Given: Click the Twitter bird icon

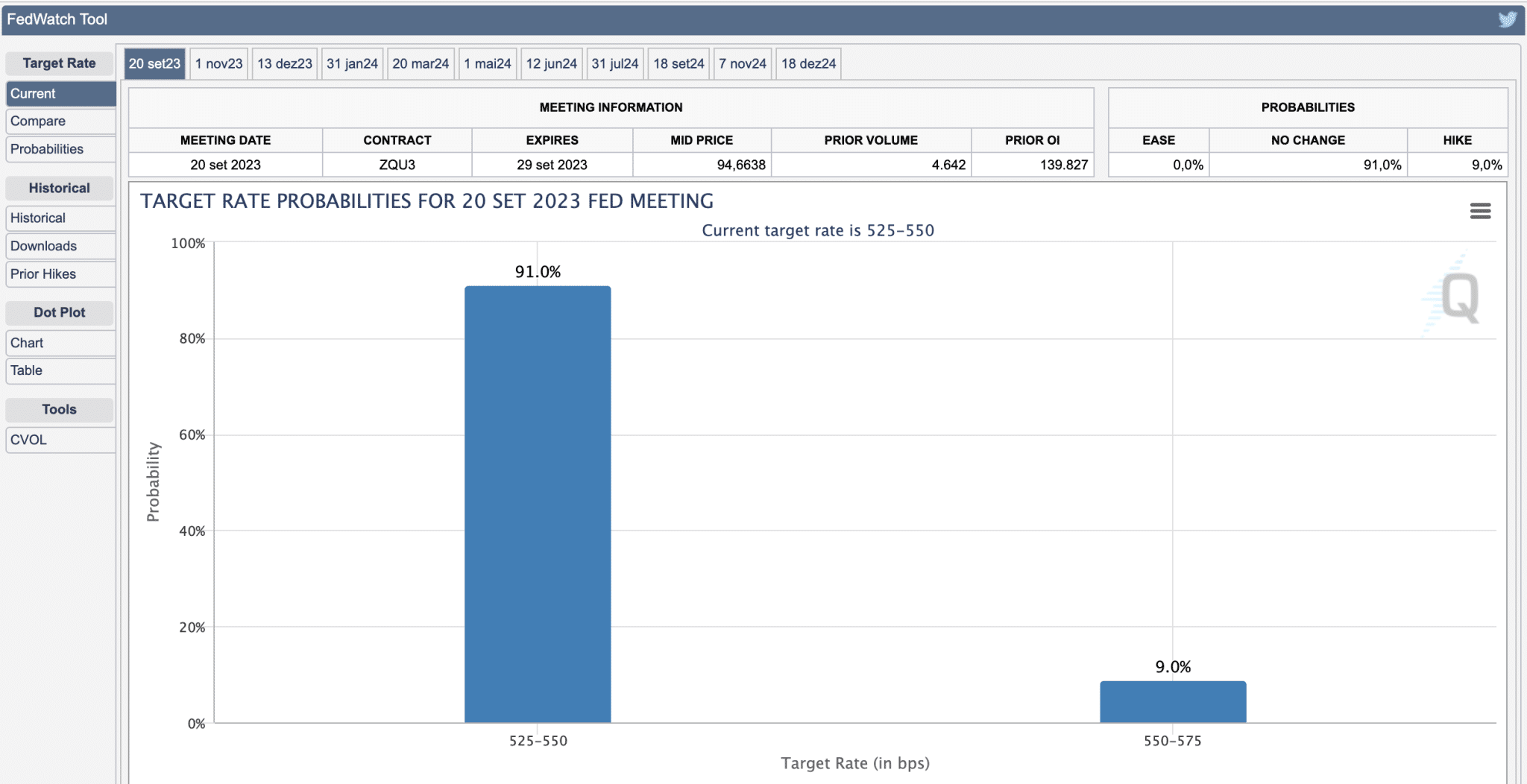Looking at the screenshot, I should [1507, 19].
